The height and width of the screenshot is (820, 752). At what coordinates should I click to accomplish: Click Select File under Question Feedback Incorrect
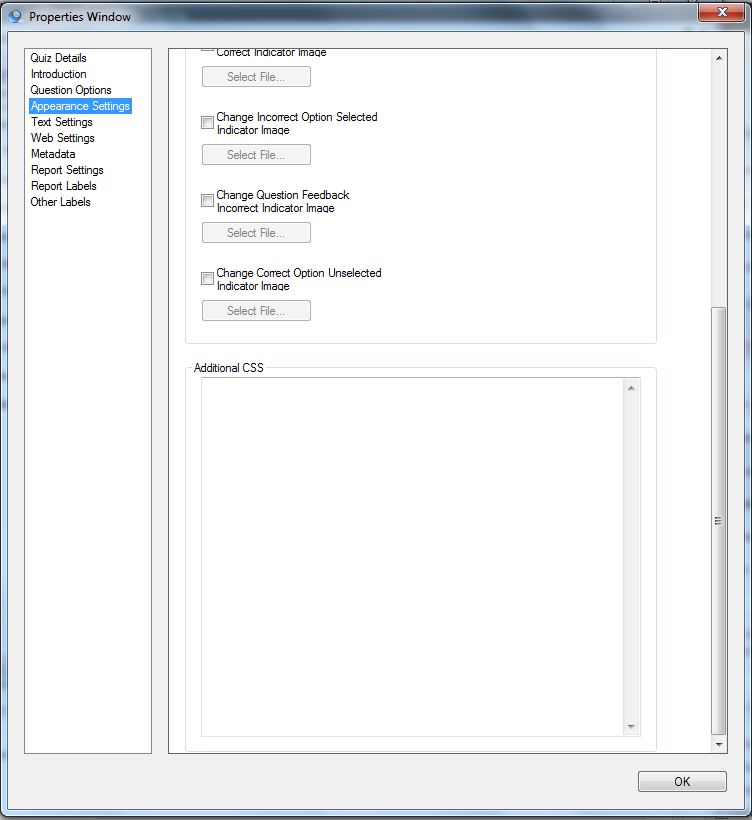256,233
